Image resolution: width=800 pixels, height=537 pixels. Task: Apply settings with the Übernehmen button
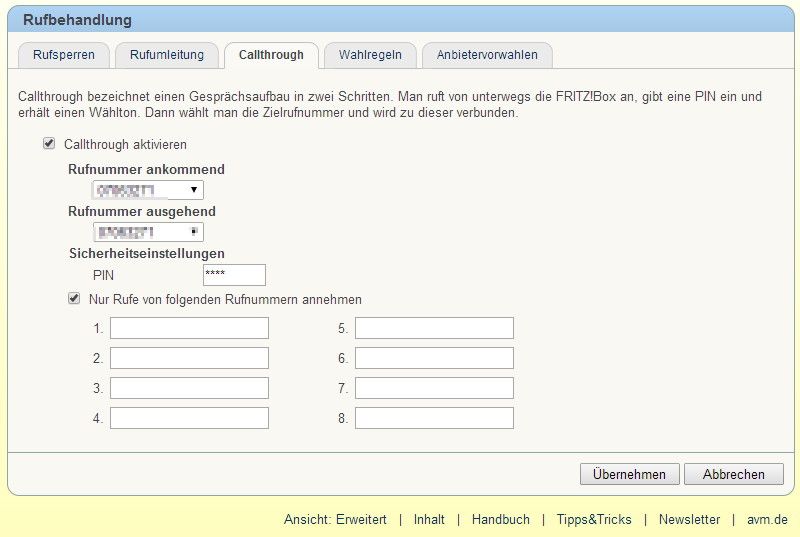click(630, 474)
